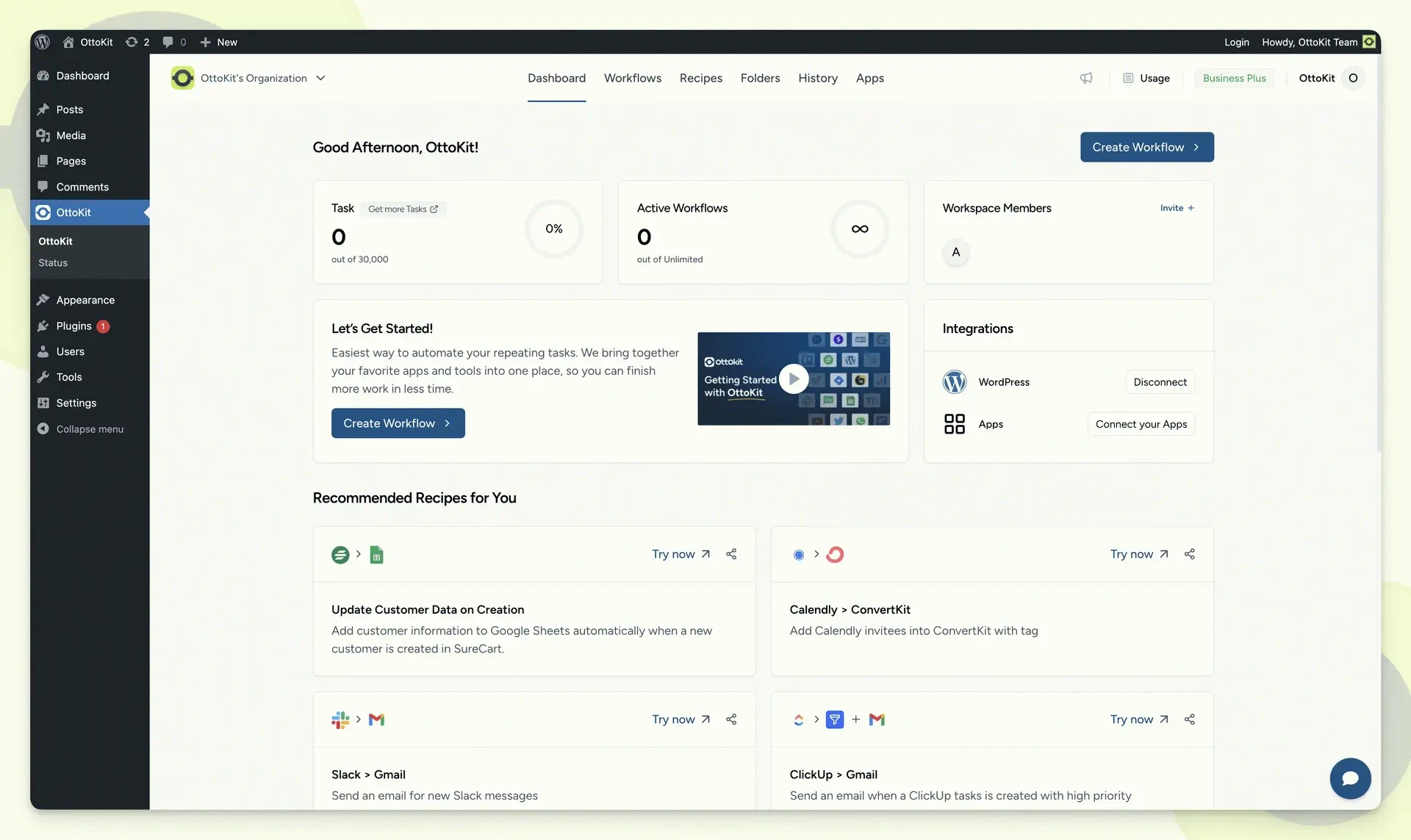Click Create Workflow in Let's Get Started
Image resolution: width=1411 pixels, height=840 pixels.
[398, 423]
